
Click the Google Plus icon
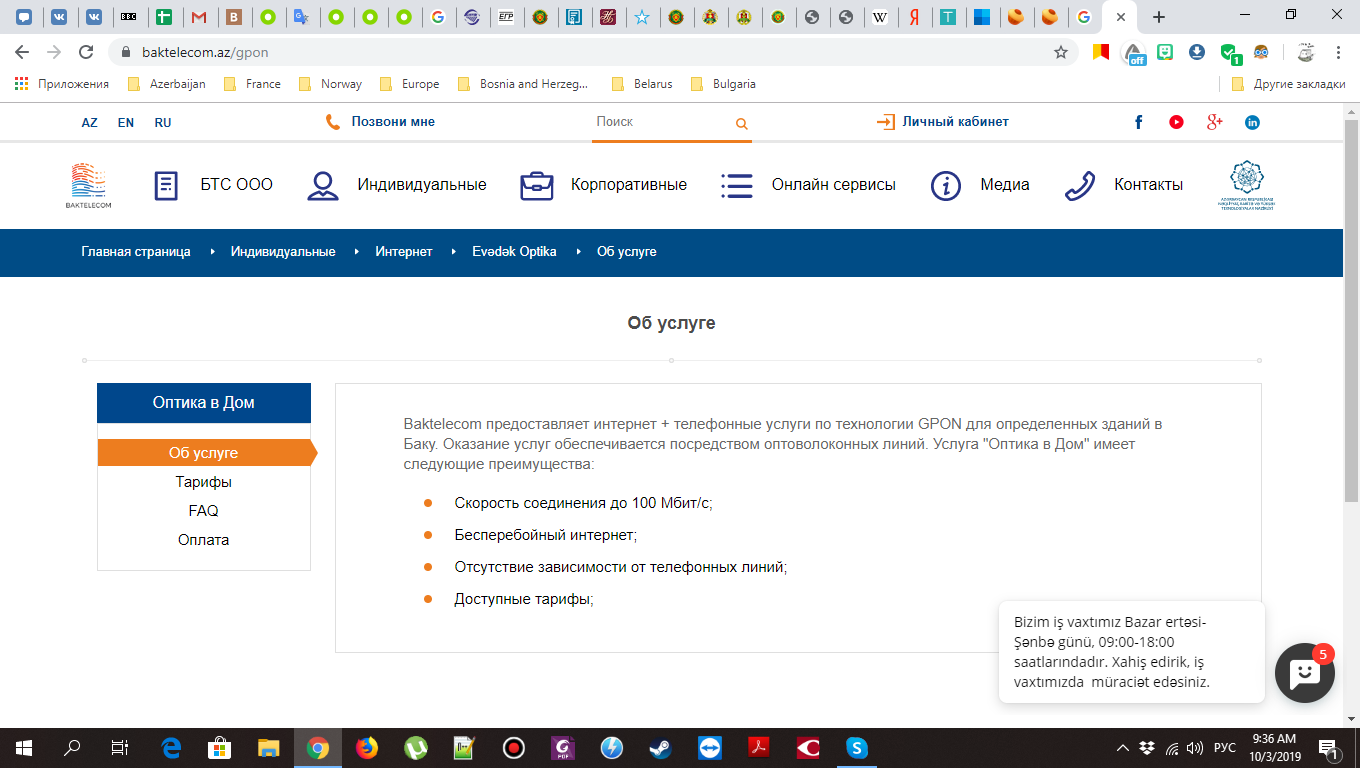click(x=1215, y=122)
